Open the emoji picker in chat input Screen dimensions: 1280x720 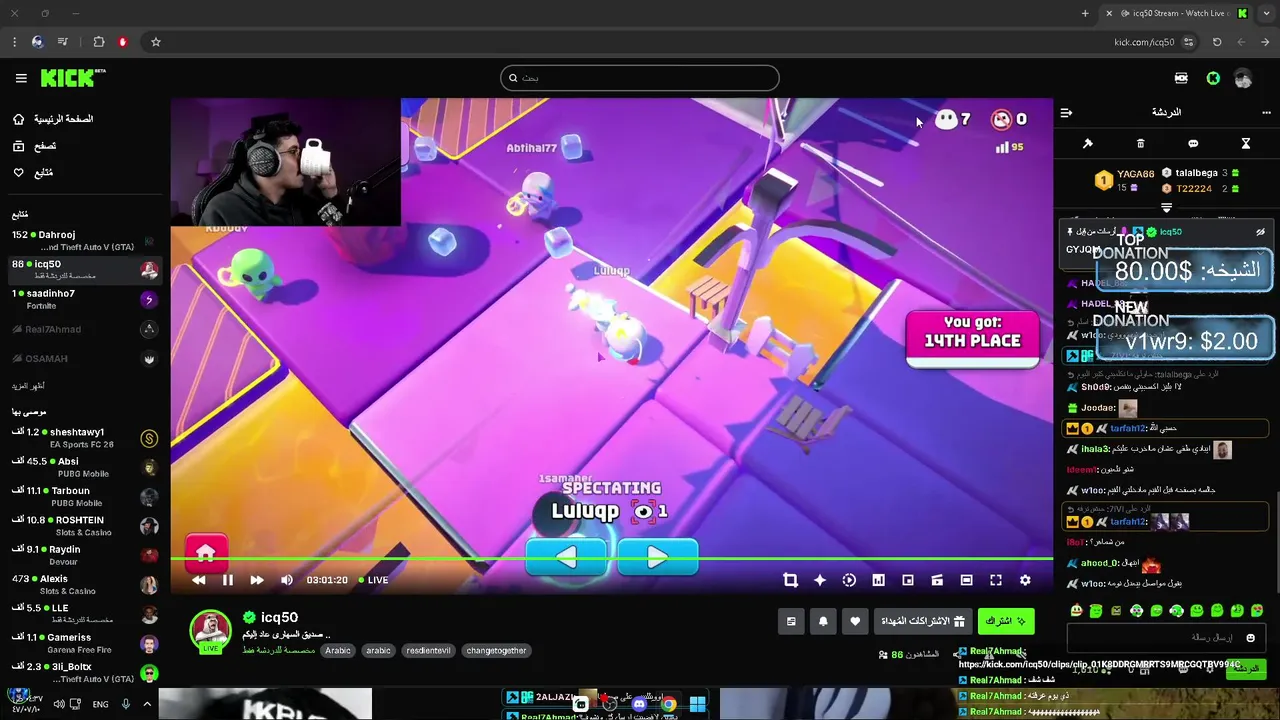pyautogui.click(x=1250, y=638)
